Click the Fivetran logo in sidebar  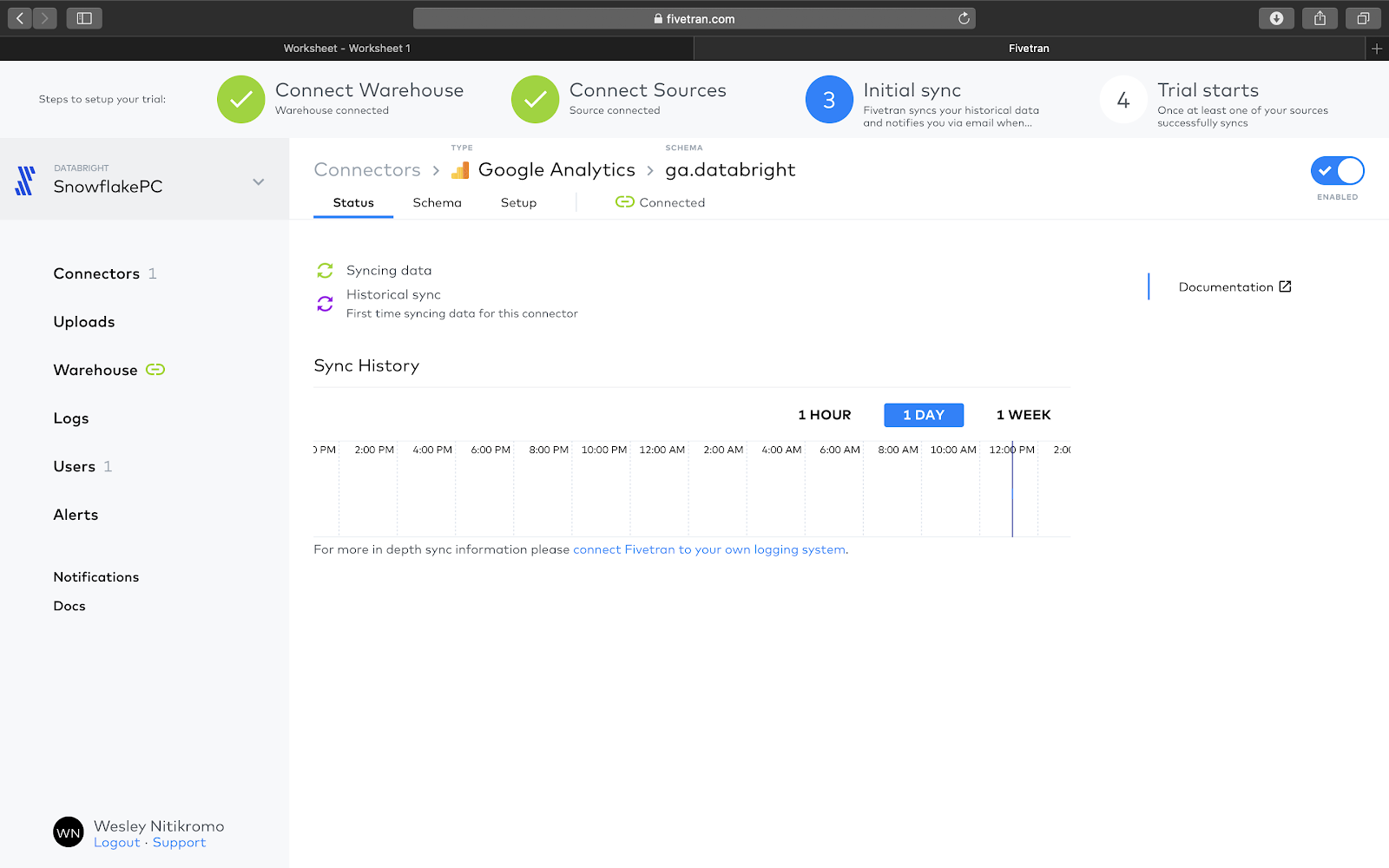pos(25,181)
